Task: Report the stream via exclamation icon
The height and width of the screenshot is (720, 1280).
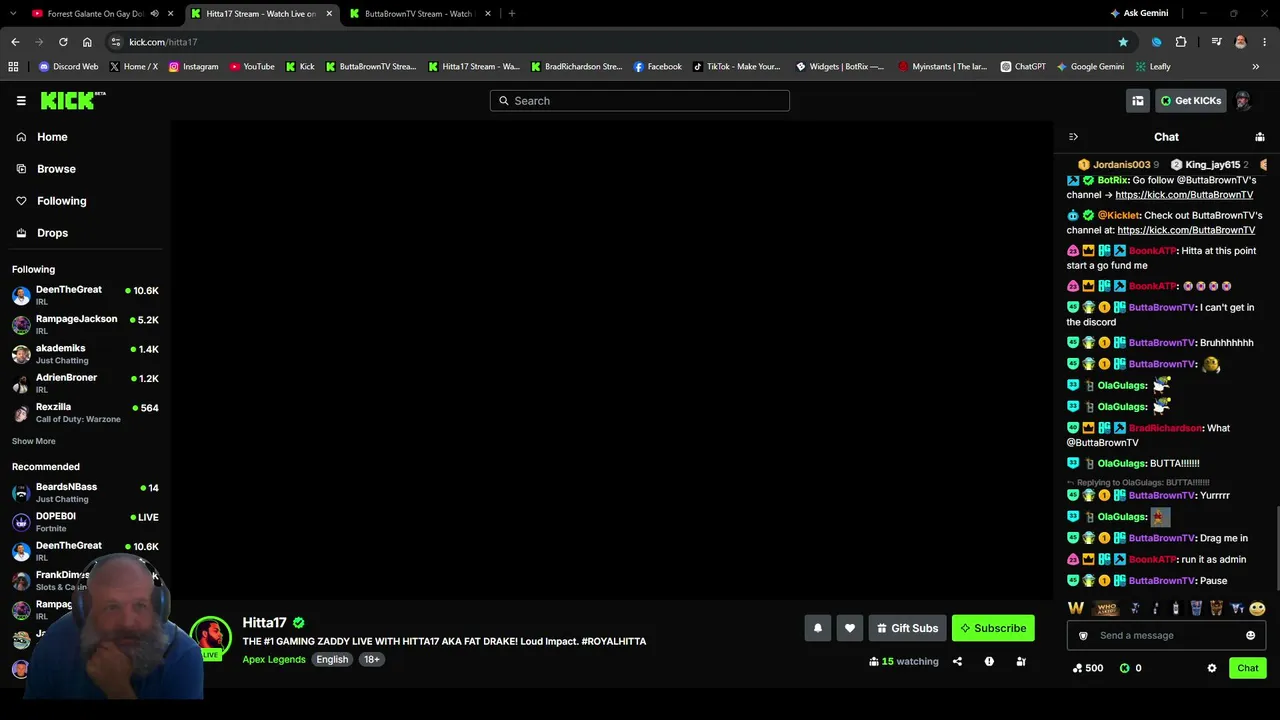Action: (989, 661)
